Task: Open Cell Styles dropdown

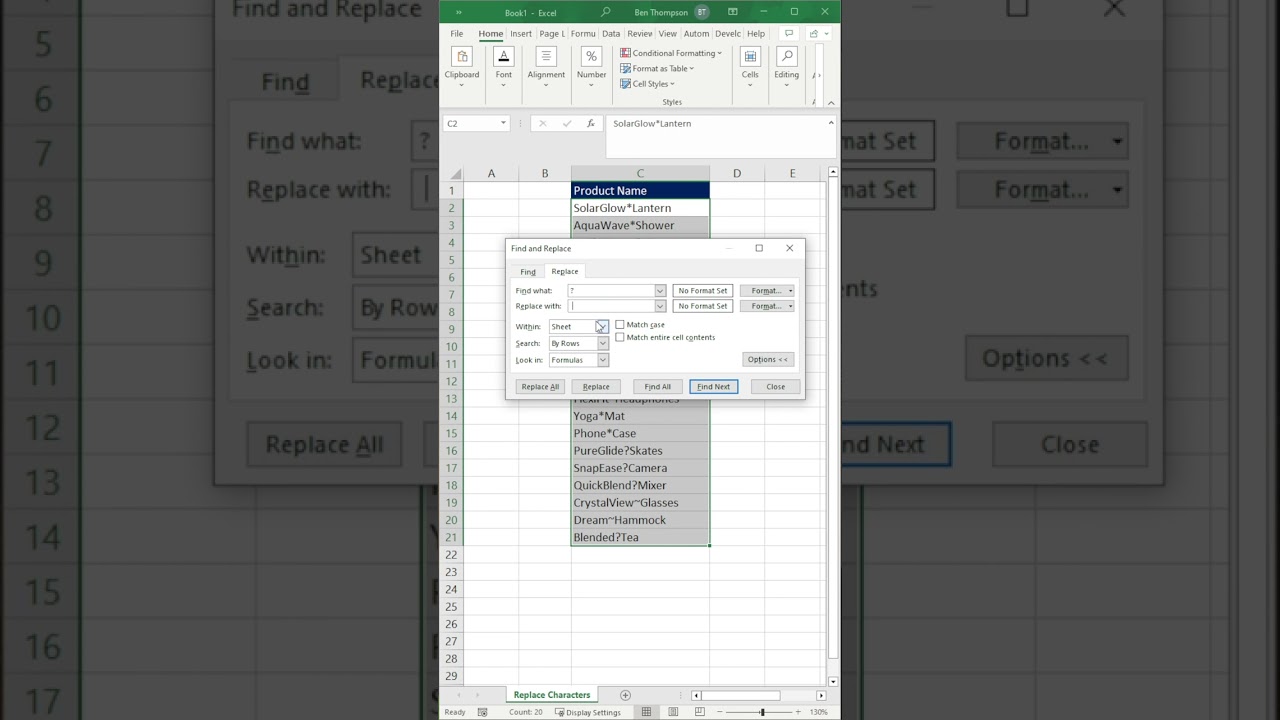Action: point(648,84)
